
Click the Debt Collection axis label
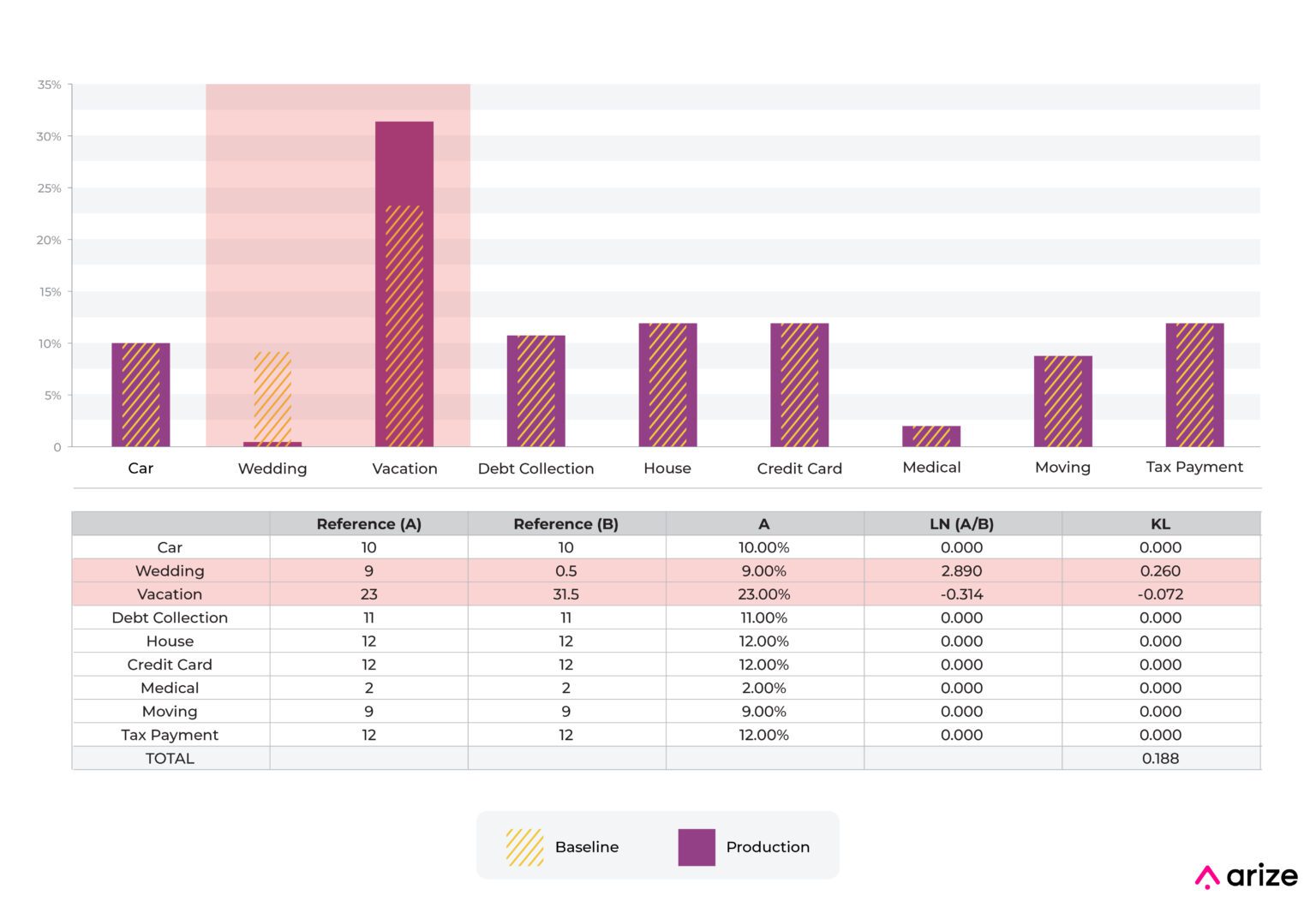click(535, 468)
